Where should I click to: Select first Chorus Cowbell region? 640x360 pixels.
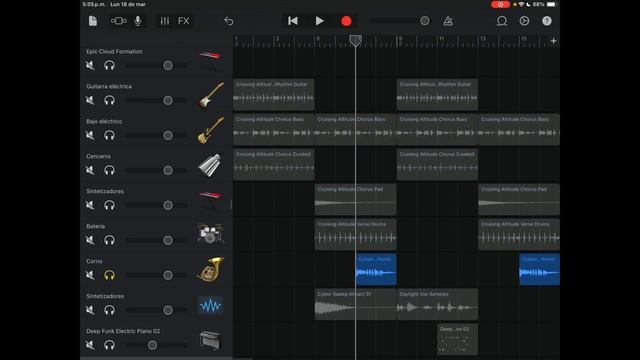(x=274, y=165)
